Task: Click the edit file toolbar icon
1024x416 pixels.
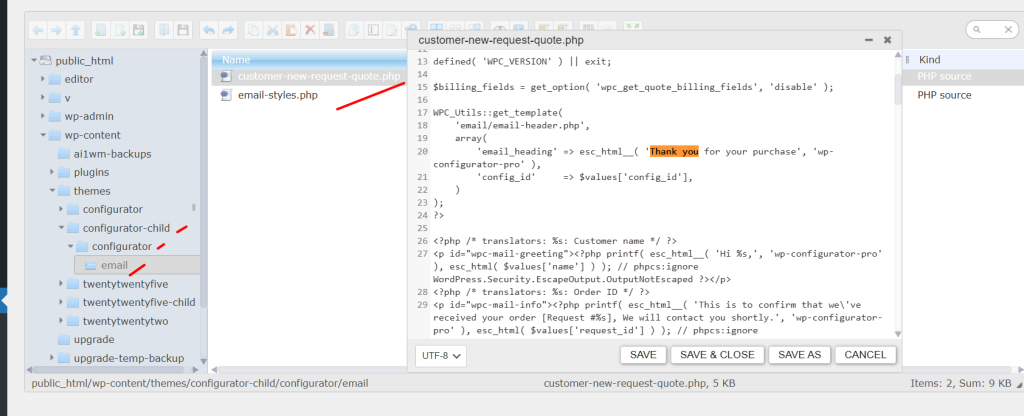Action: (392, 29)
